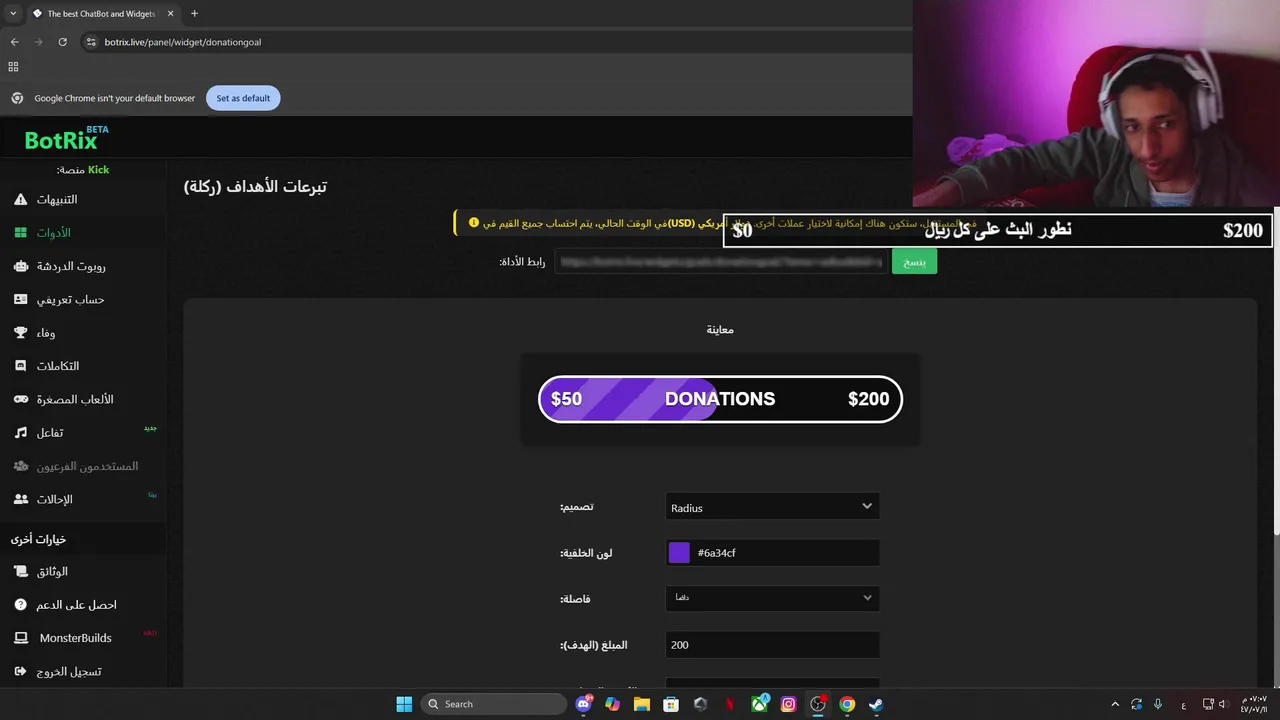This screenshot has width=1280, height=720.
Task: Open the loyalty (وفاء) trophy section
Action: pyautogui.click(x=83, y=333)
